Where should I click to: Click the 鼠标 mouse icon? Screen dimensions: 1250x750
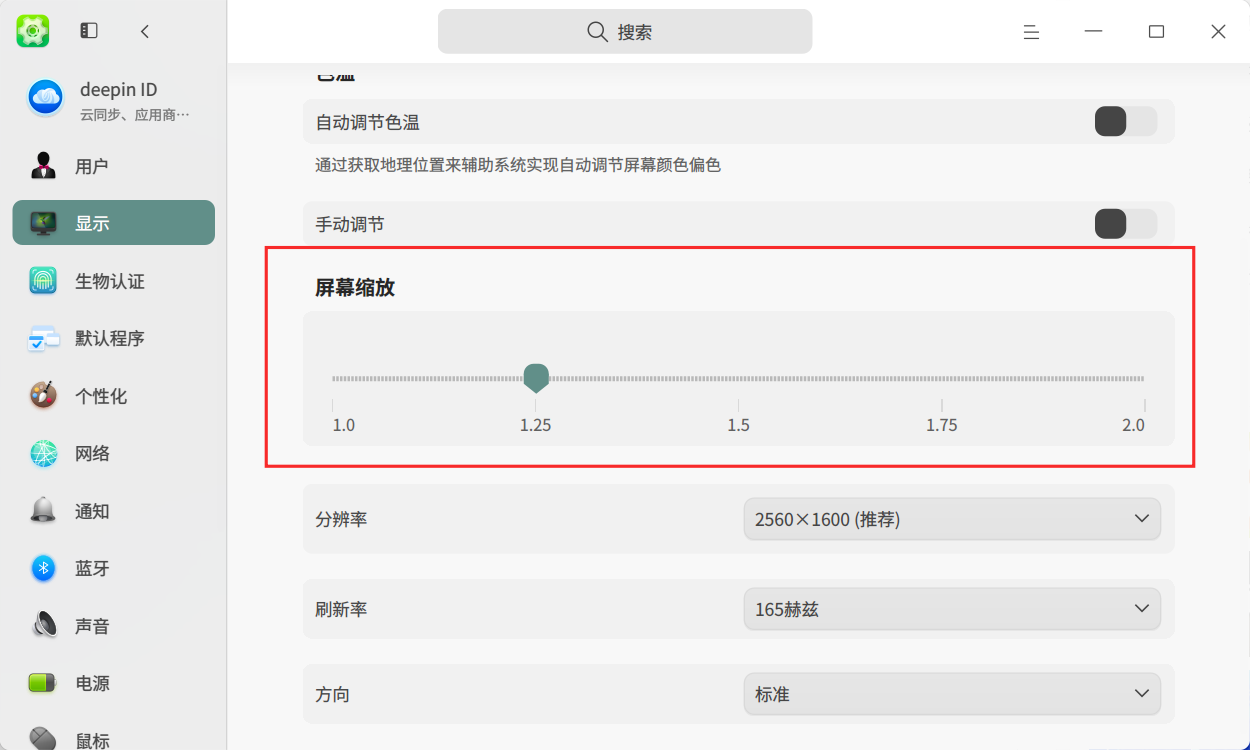pos(43,739)
